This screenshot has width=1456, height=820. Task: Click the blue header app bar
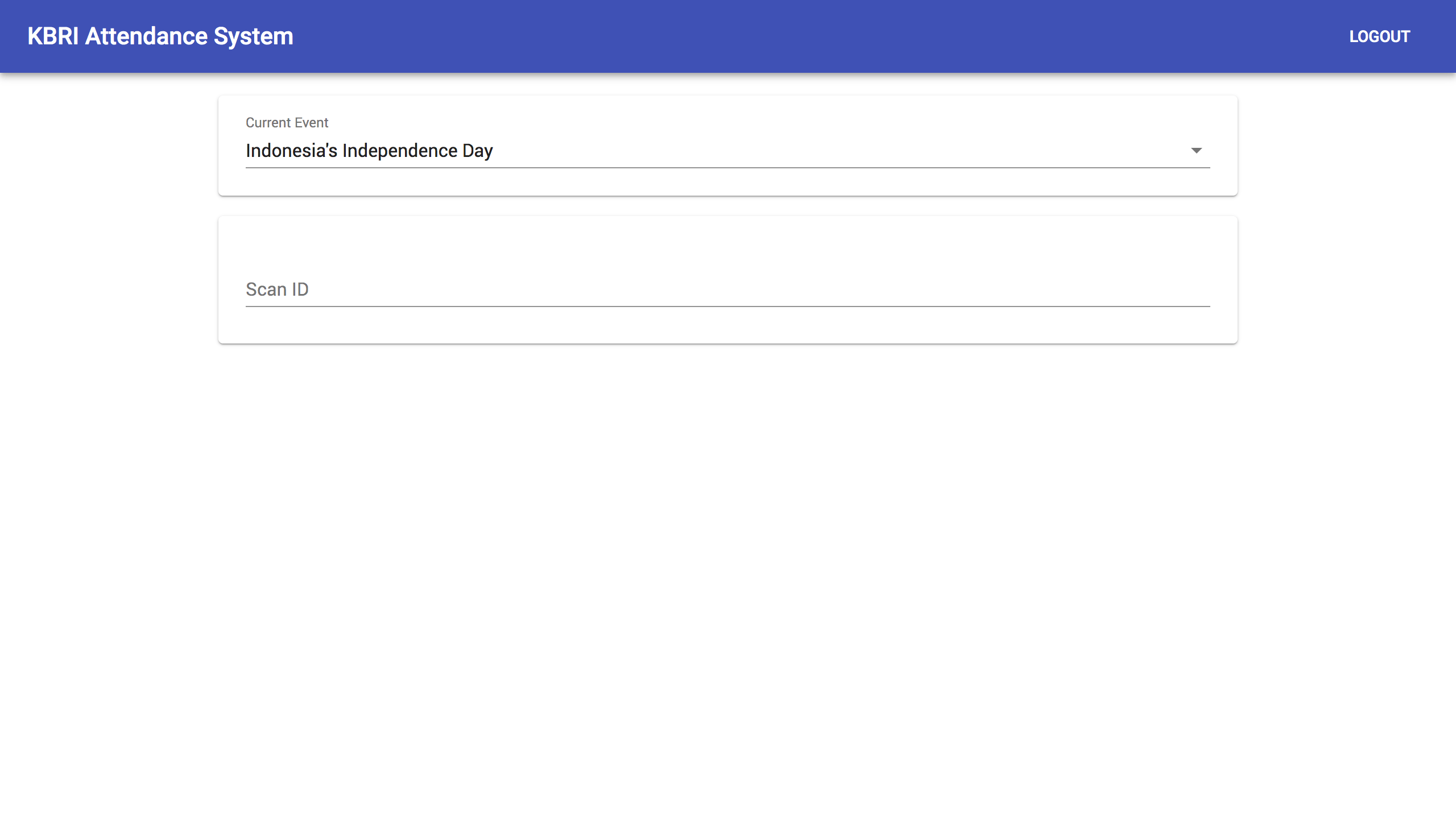coord(796,36)
